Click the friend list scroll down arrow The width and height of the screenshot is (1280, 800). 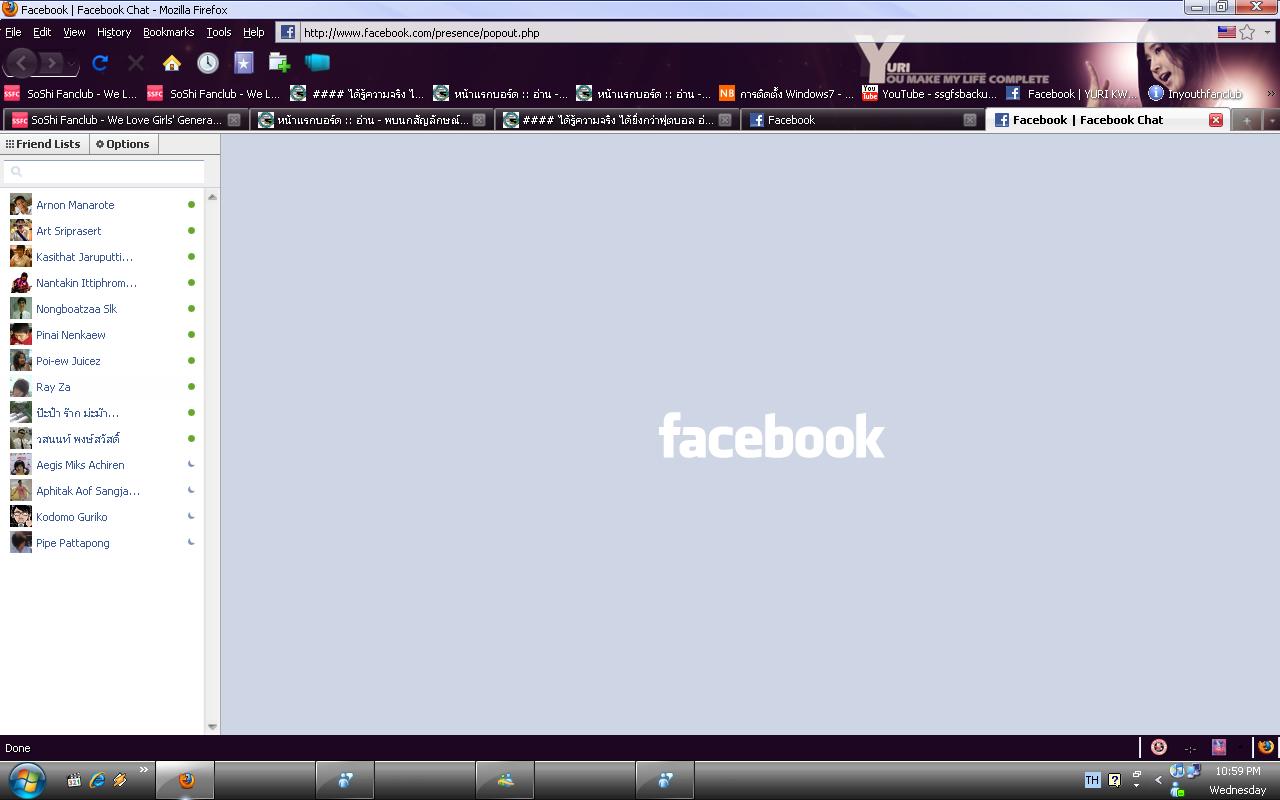pyautogui.click(x=212, y=727)
